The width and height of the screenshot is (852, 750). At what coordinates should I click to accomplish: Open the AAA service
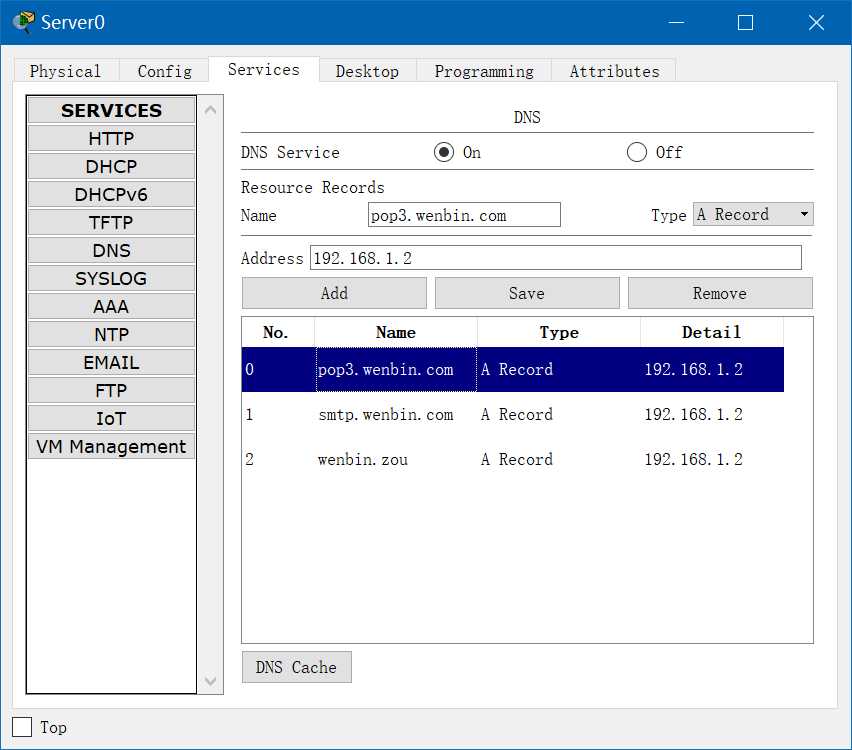coord(111,306)
